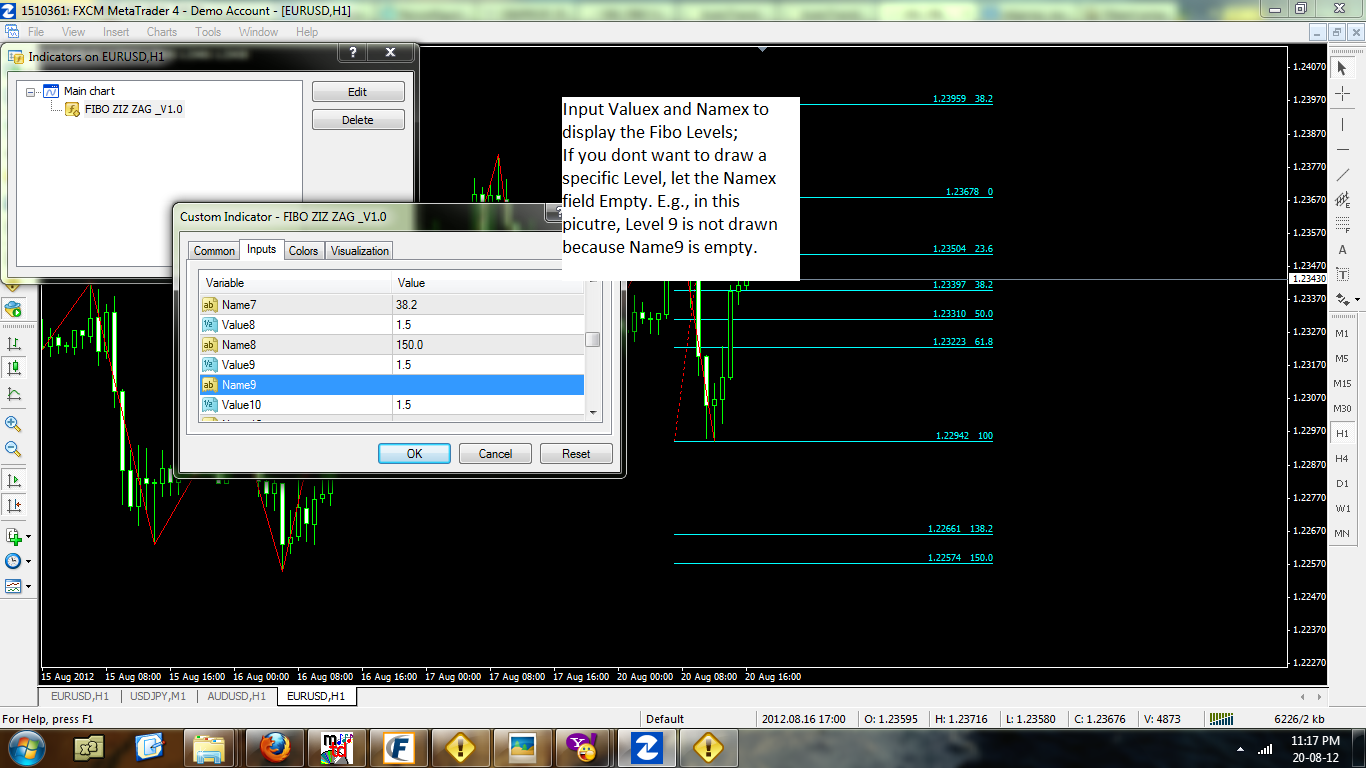Switch to the Colors tab
Image resolution: width=1366 pixels, height=768 pixels.
pyautogui.click(x=303, y=251)
